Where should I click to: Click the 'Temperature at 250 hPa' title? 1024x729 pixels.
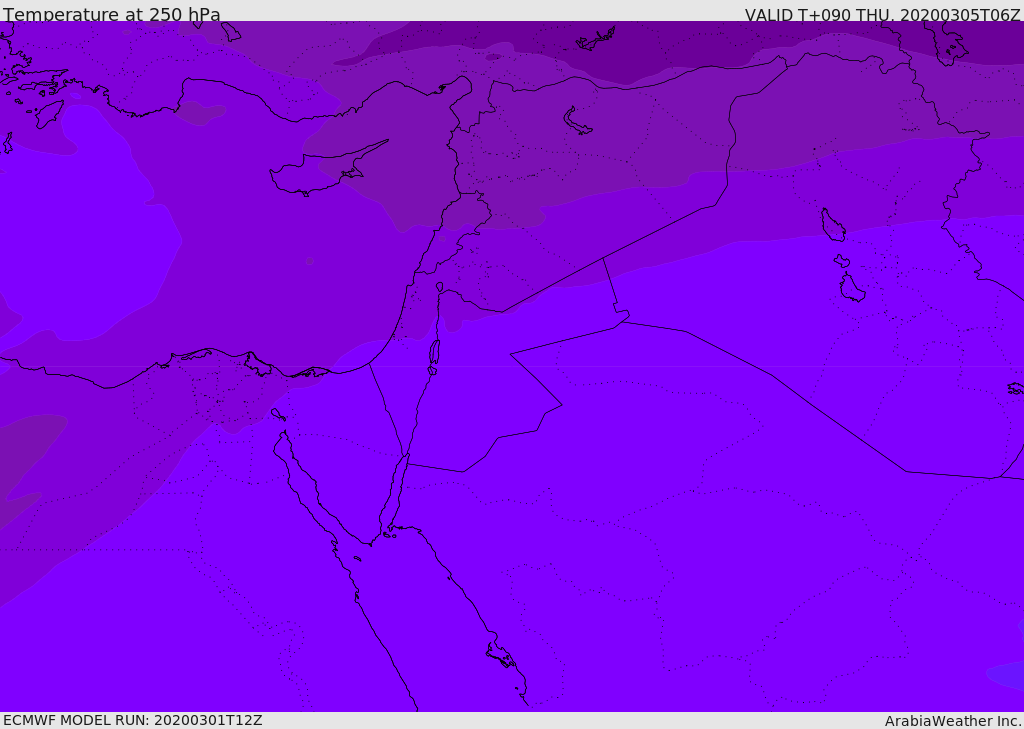coord(112,14)
